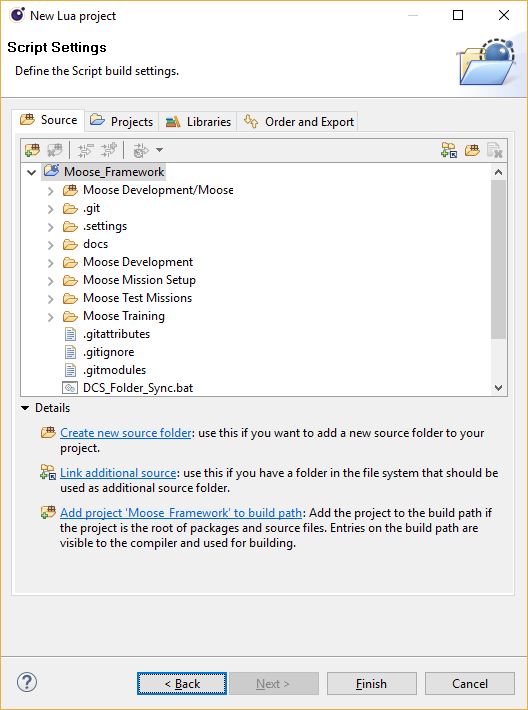Select the .gitignore file

108,352
